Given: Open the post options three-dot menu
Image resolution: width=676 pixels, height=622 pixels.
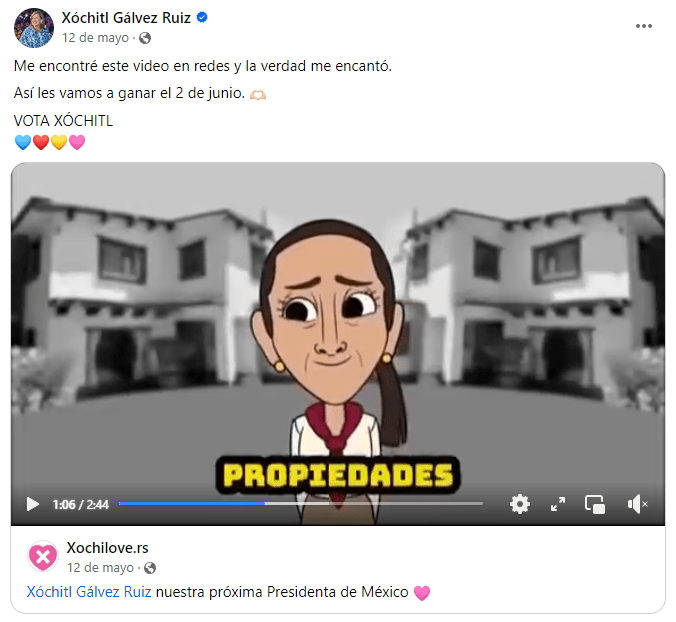Looking at the screenshot, I should pos(644,26).
